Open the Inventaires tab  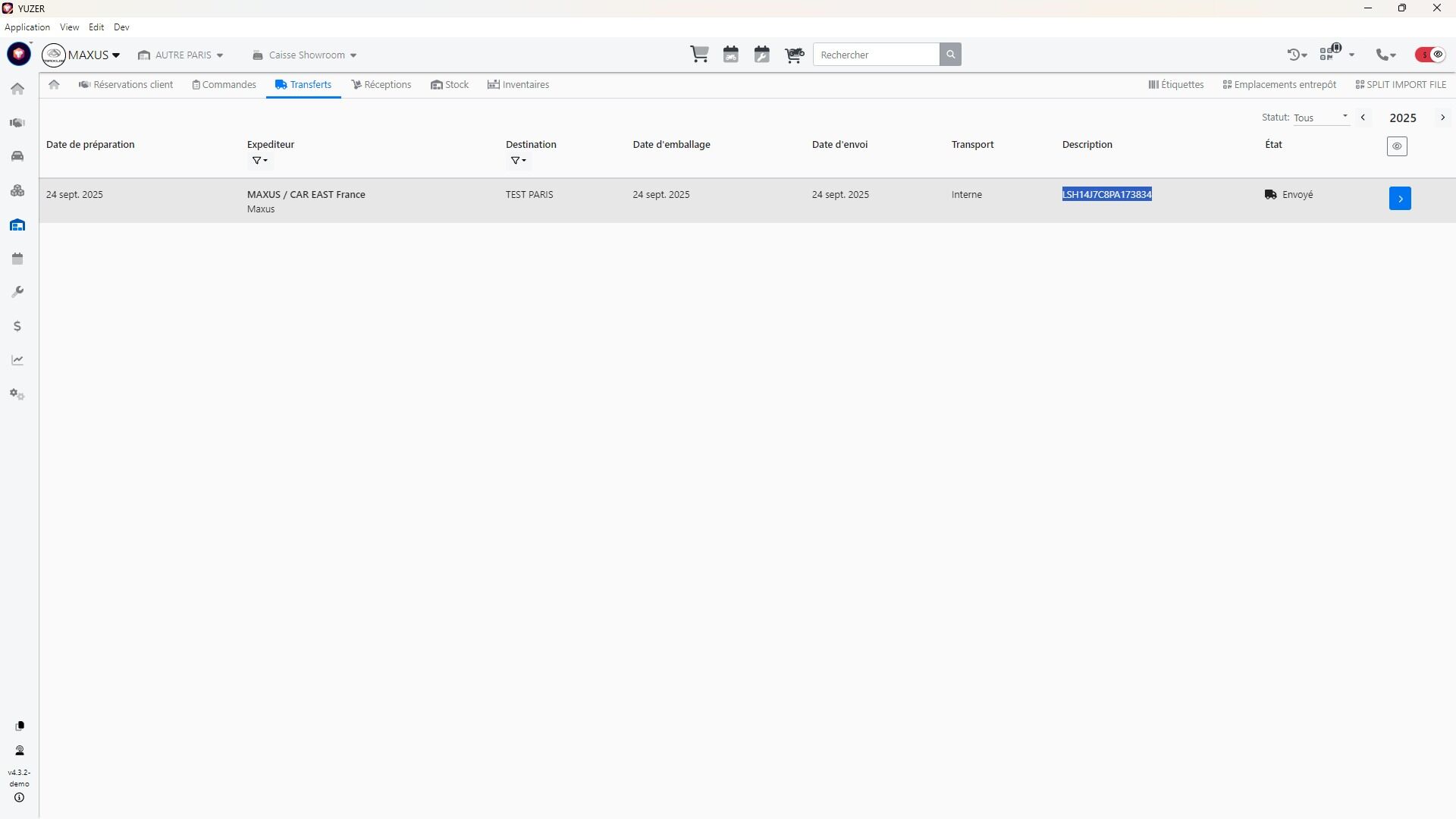point(519,85)
